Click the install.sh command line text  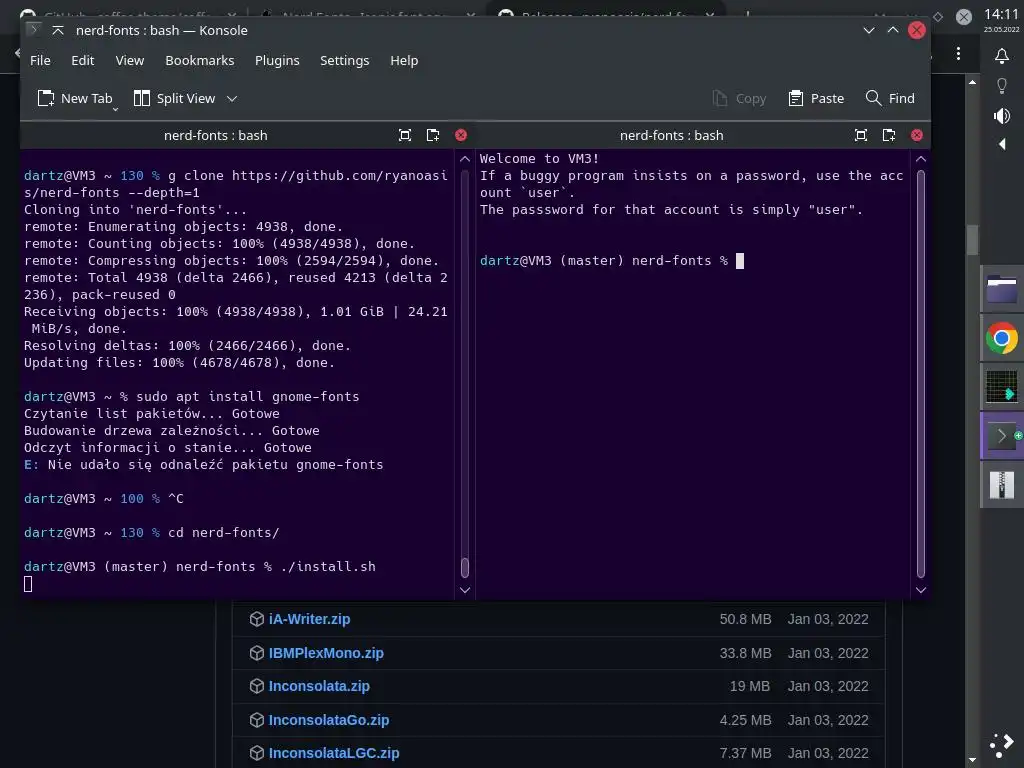(328, 566)
